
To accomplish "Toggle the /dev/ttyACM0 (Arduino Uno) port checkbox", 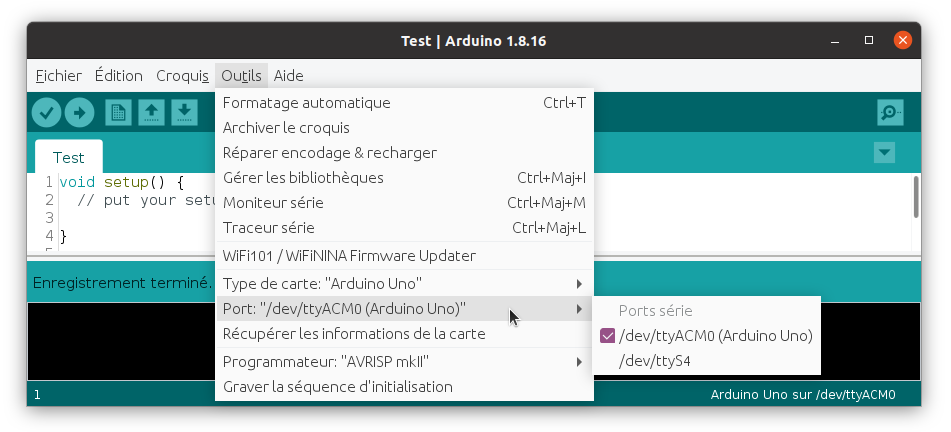I will (607, 336).
